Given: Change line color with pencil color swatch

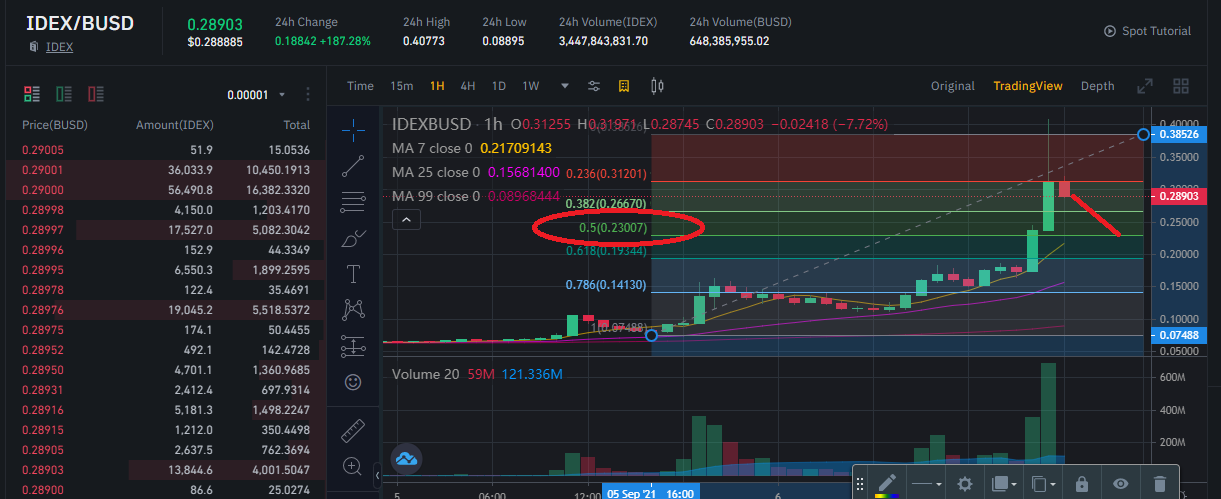Looking at the screenshot, I should [886, 484].
